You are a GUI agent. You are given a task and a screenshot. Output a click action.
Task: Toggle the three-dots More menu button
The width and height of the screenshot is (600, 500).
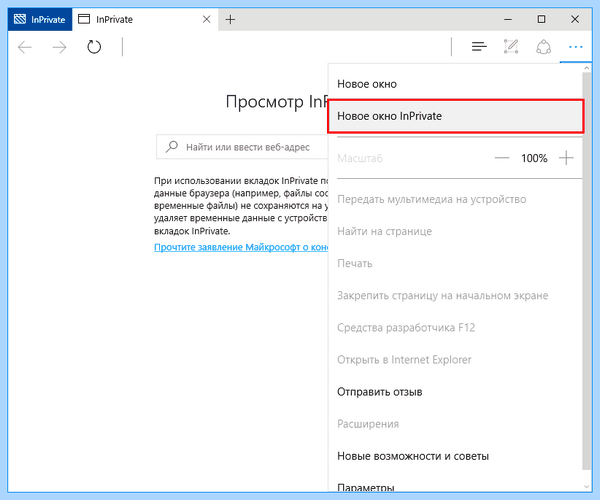point(576,47)
